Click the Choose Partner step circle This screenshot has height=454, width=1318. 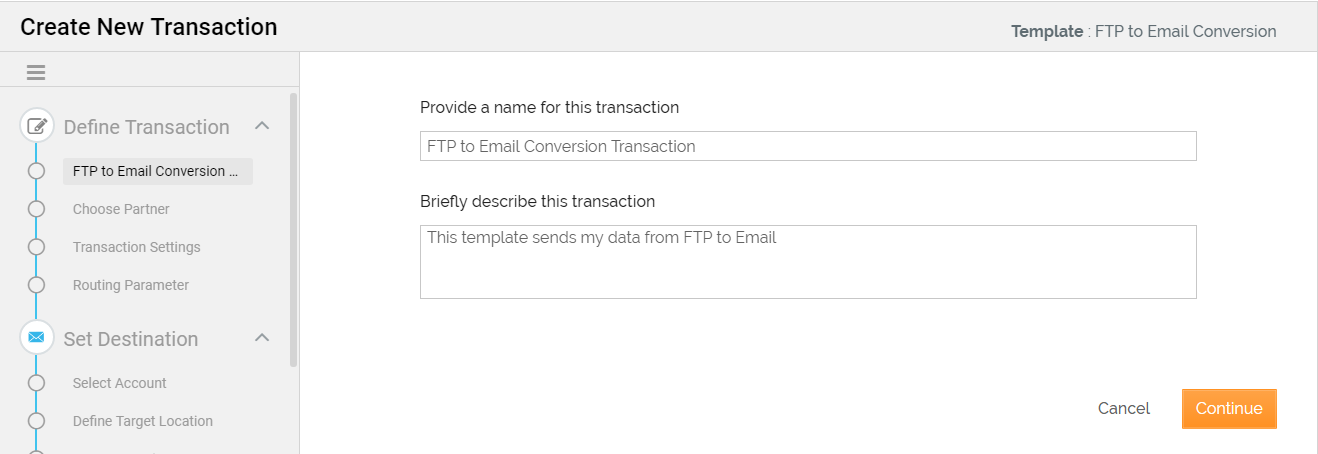pos(37,209)
